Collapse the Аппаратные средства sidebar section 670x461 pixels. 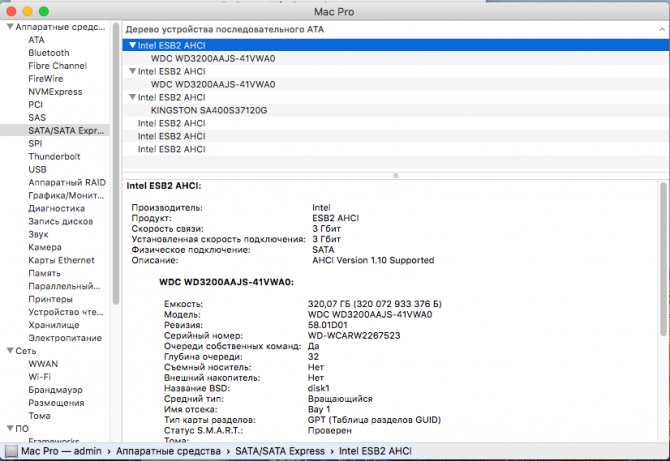coord(10,26)
